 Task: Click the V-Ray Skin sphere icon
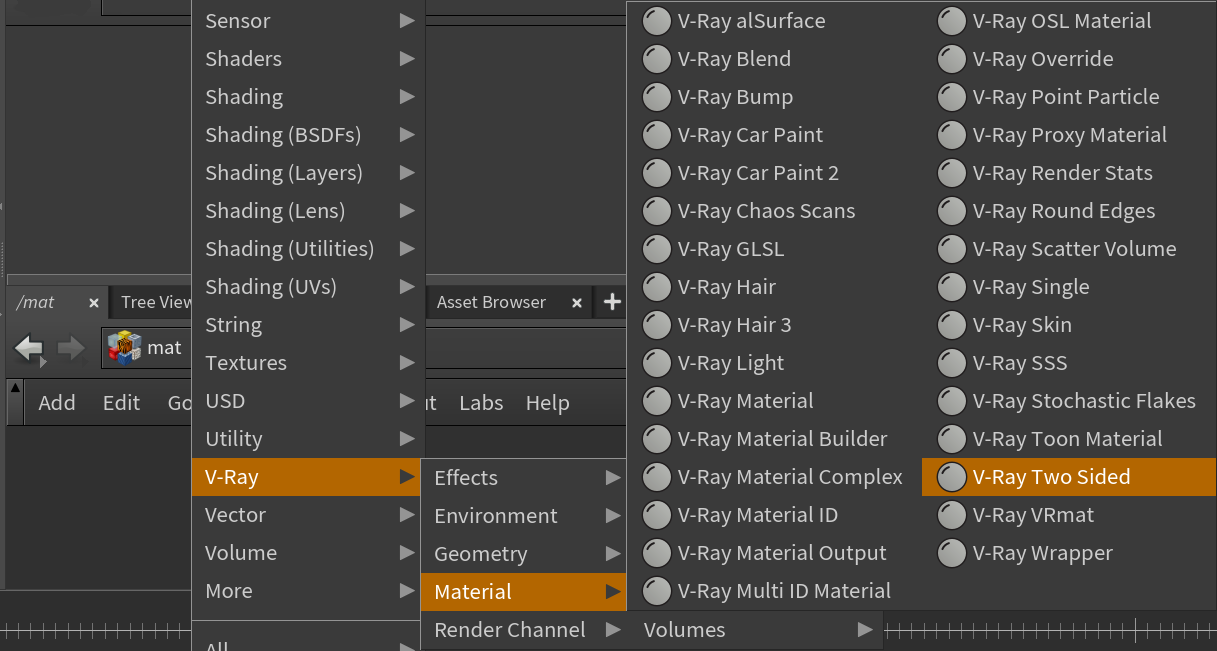coord(951,325)
